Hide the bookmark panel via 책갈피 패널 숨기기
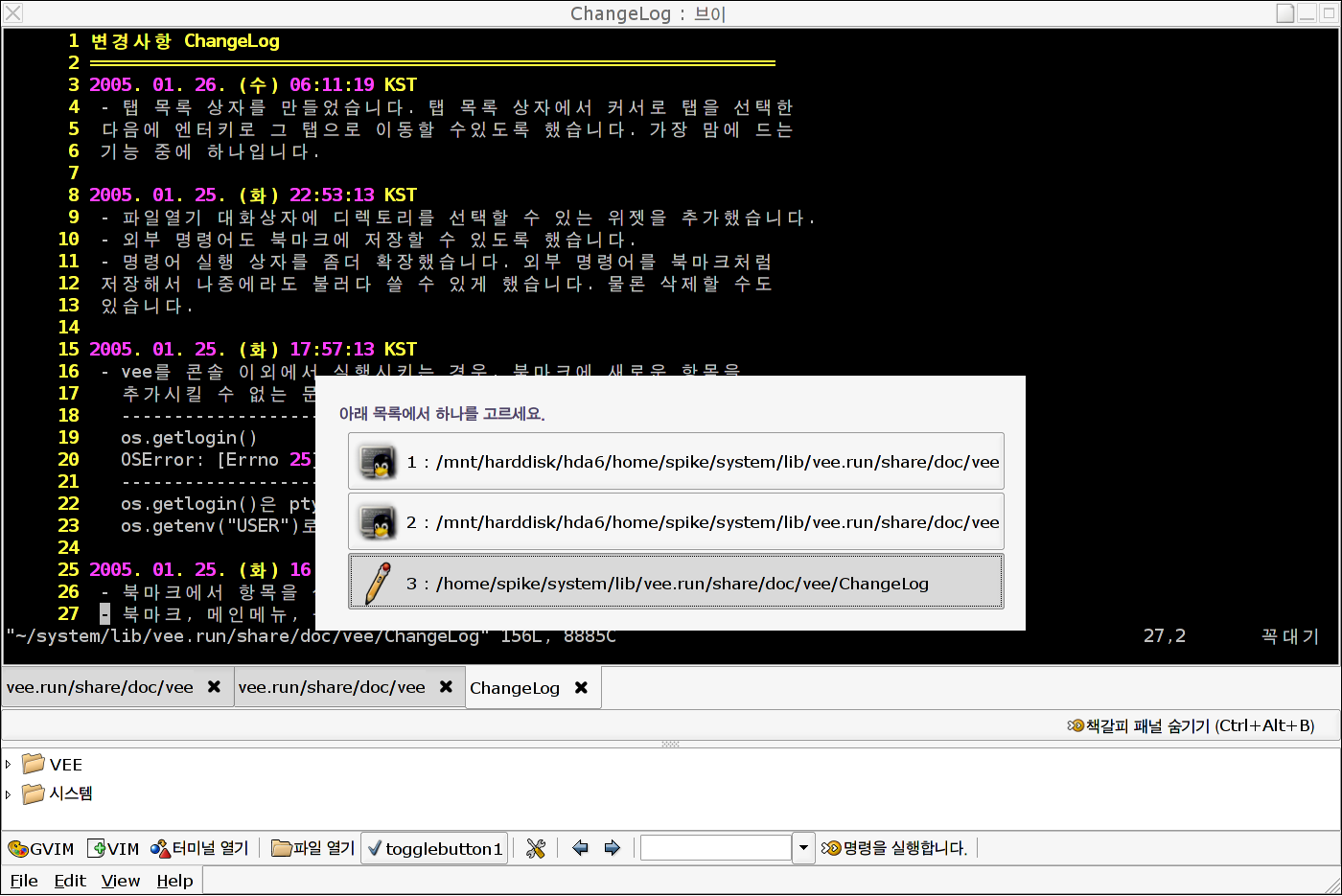This screenshot has width=1342, height=896. pos(1191,725)
